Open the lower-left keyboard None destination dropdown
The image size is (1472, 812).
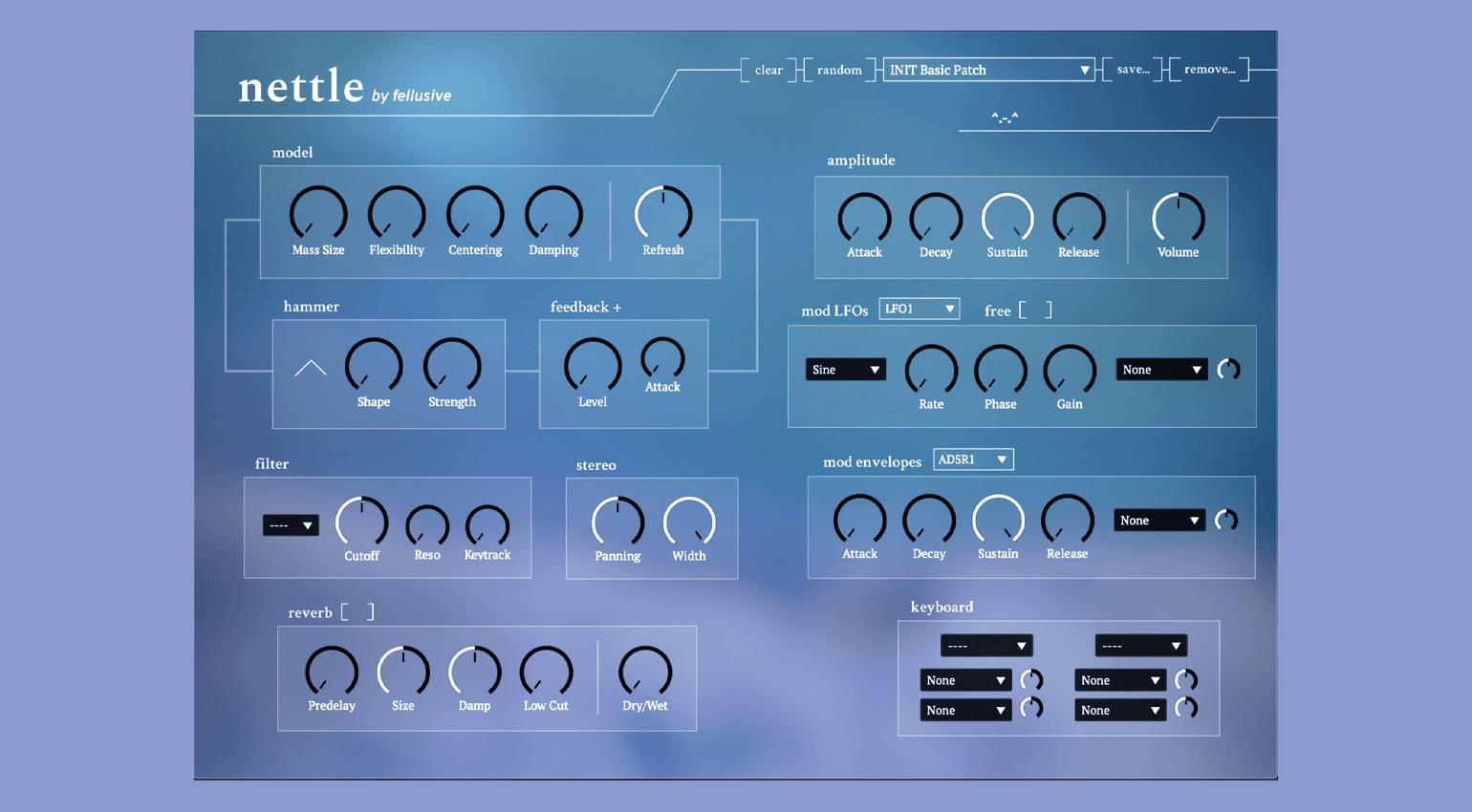(x=965, y=710)
